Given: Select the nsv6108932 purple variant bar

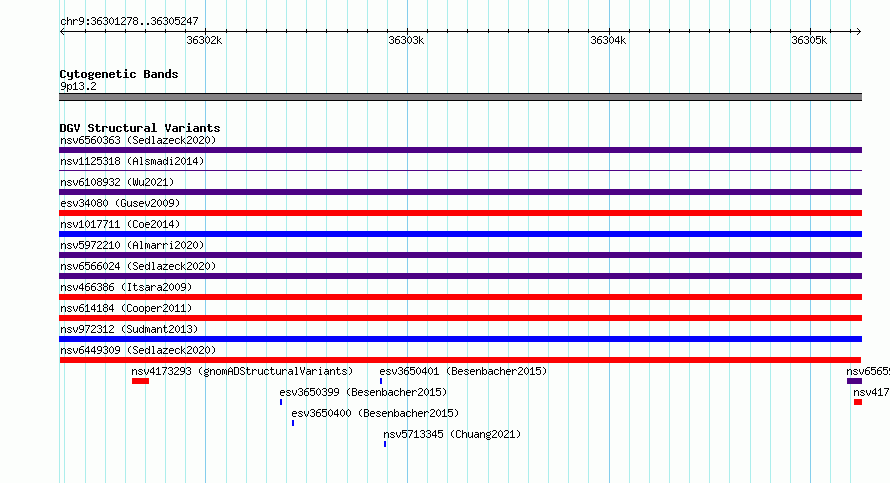Looking at the screenshot, I should pyautogui.click(x=460, y=192).
